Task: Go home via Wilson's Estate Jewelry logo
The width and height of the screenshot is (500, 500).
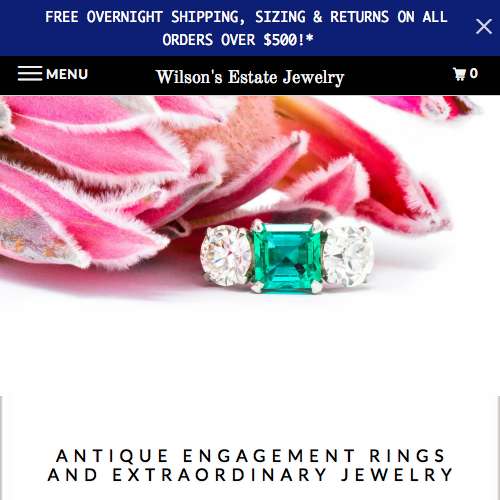Action: [x=250, y=77]
